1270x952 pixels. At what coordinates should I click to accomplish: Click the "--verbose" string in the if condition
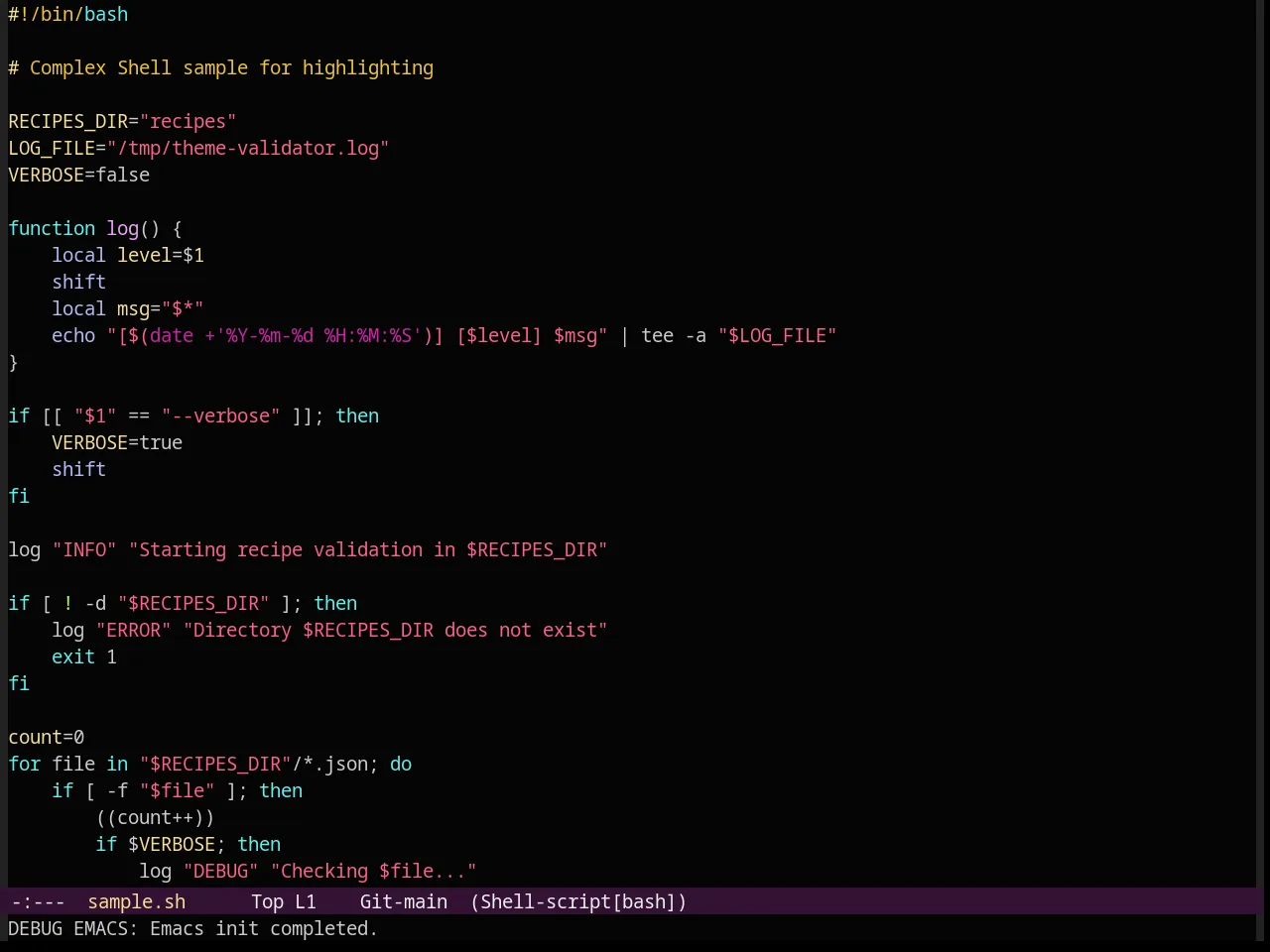221,416
